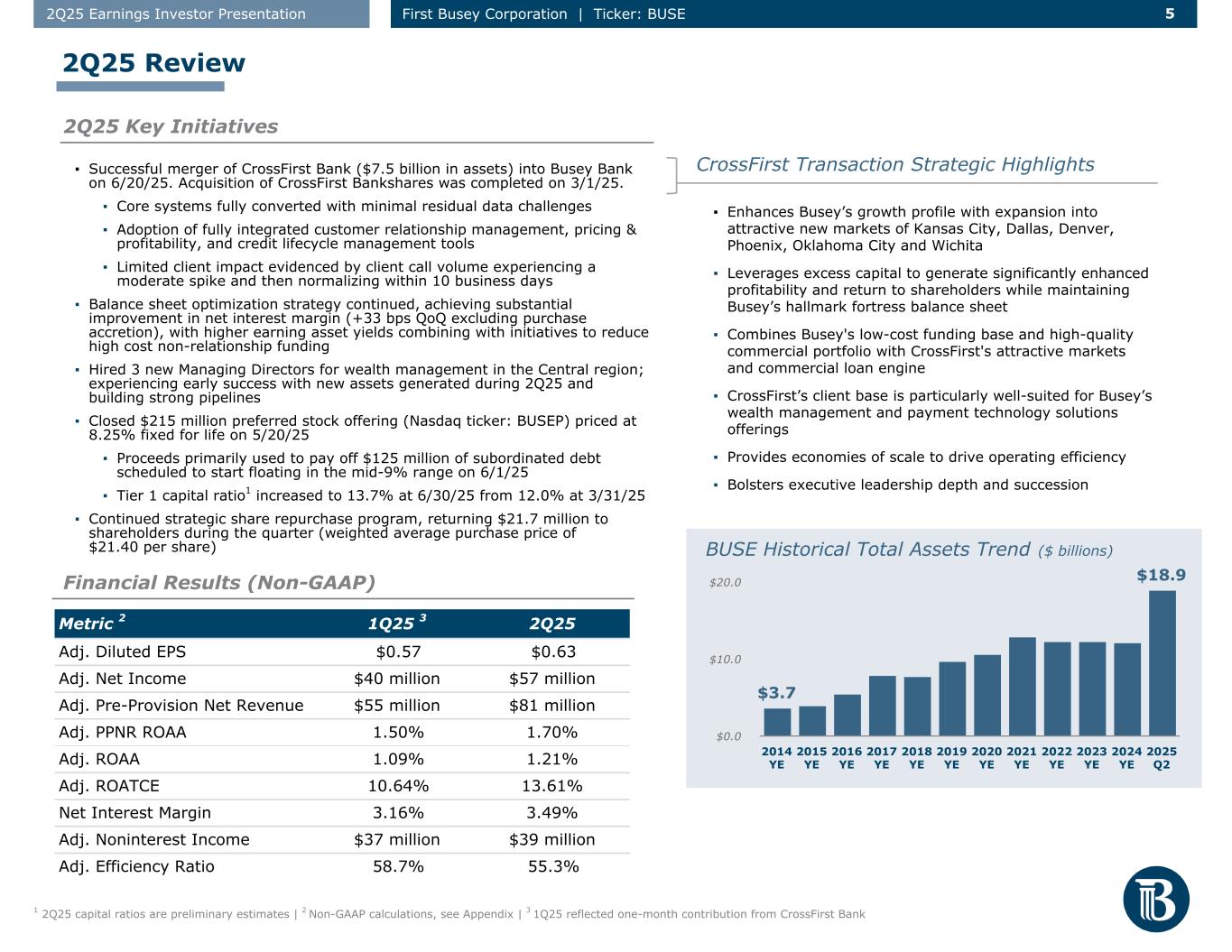Click the 2025 Q2 bar in assets chart
Image resolution: width=1232 pixels, height=952 pixels.
pos(1162,663)
